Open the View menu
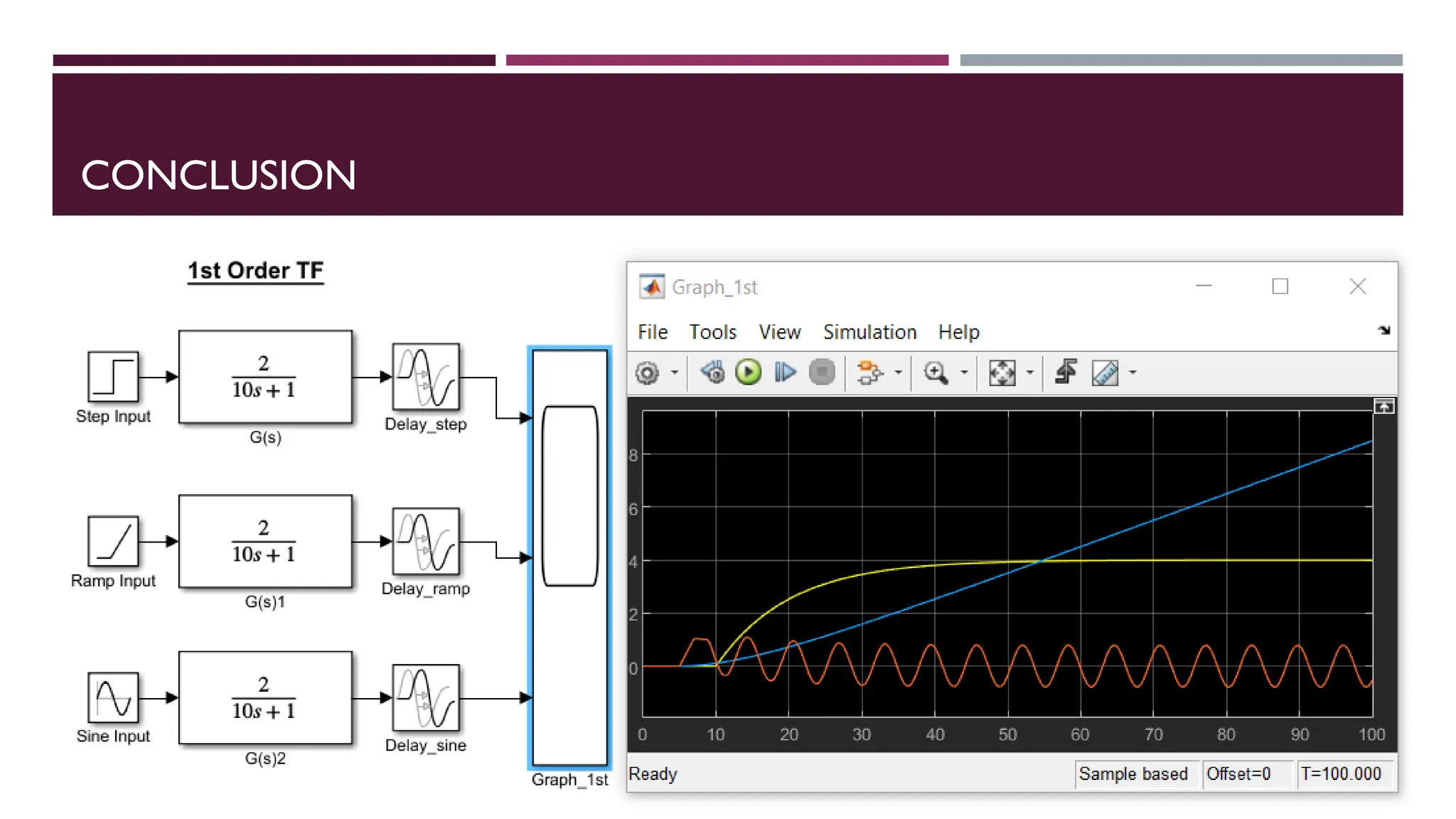 [779, 332]
